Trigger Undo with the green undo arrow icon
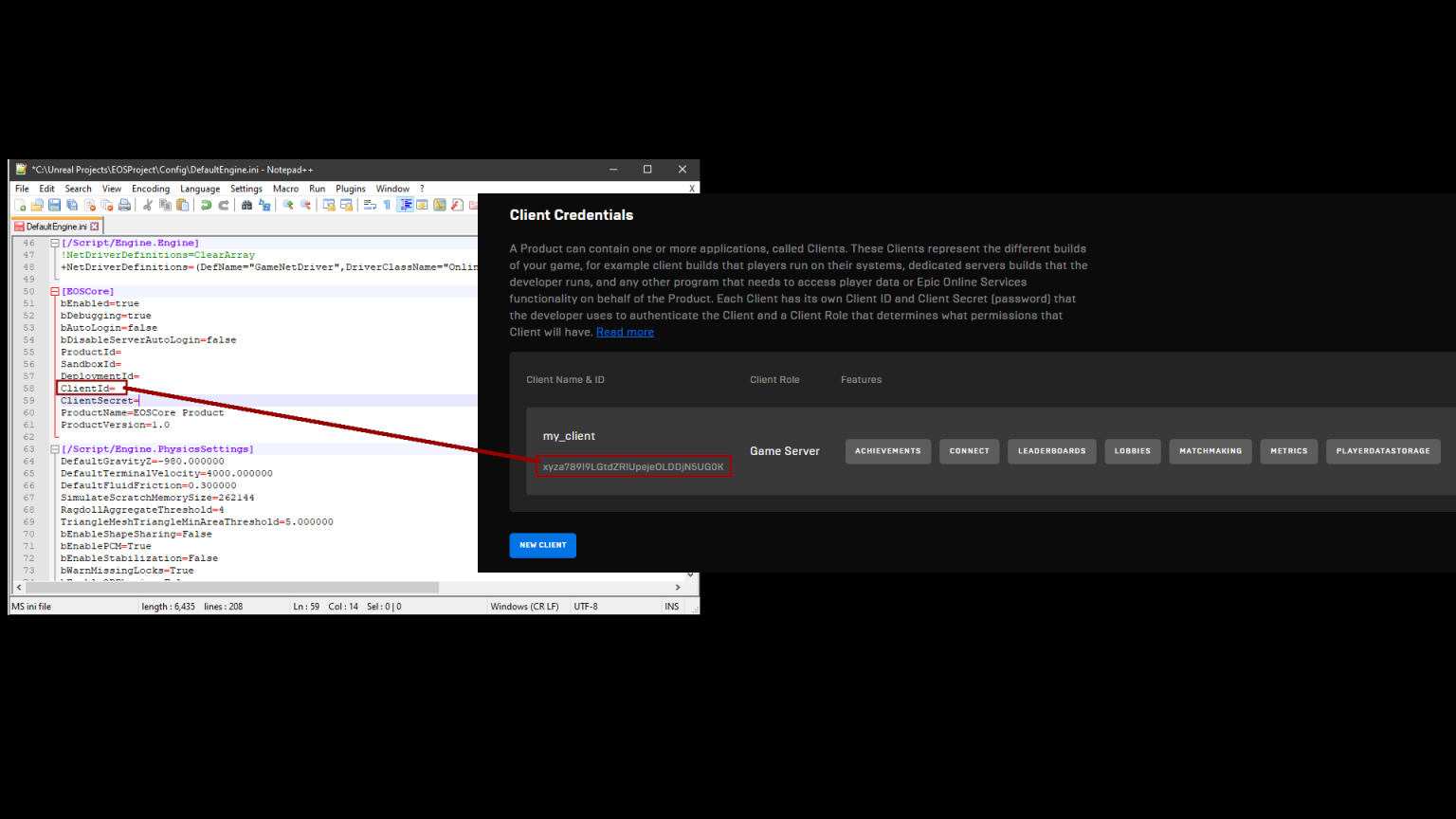 [x=206, y=205]
